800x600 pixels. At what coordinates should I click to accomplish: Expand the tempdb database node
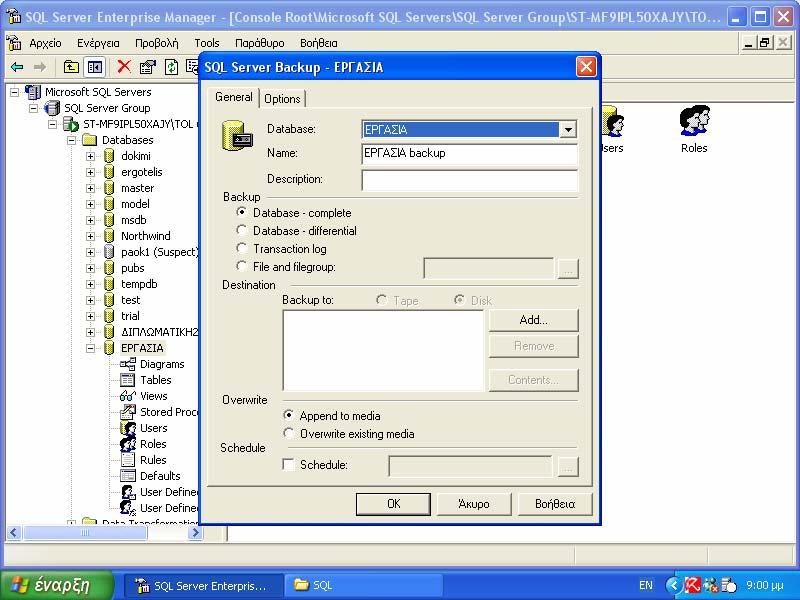pyautogui.click(x=90, y=284)
